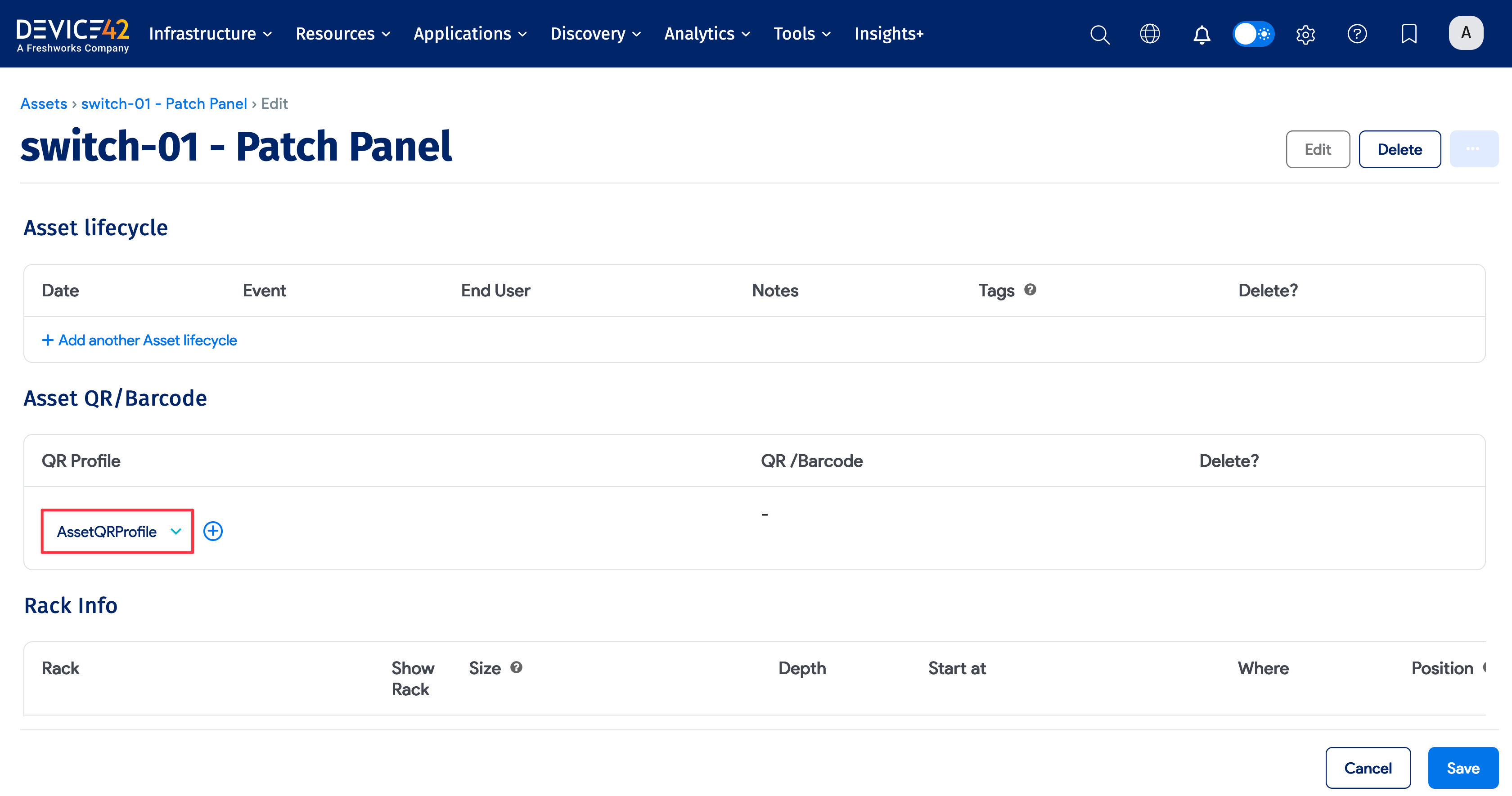Open the help question mark icon
This screenshot has height=796, width=1512.
[x=1357, y=34]
